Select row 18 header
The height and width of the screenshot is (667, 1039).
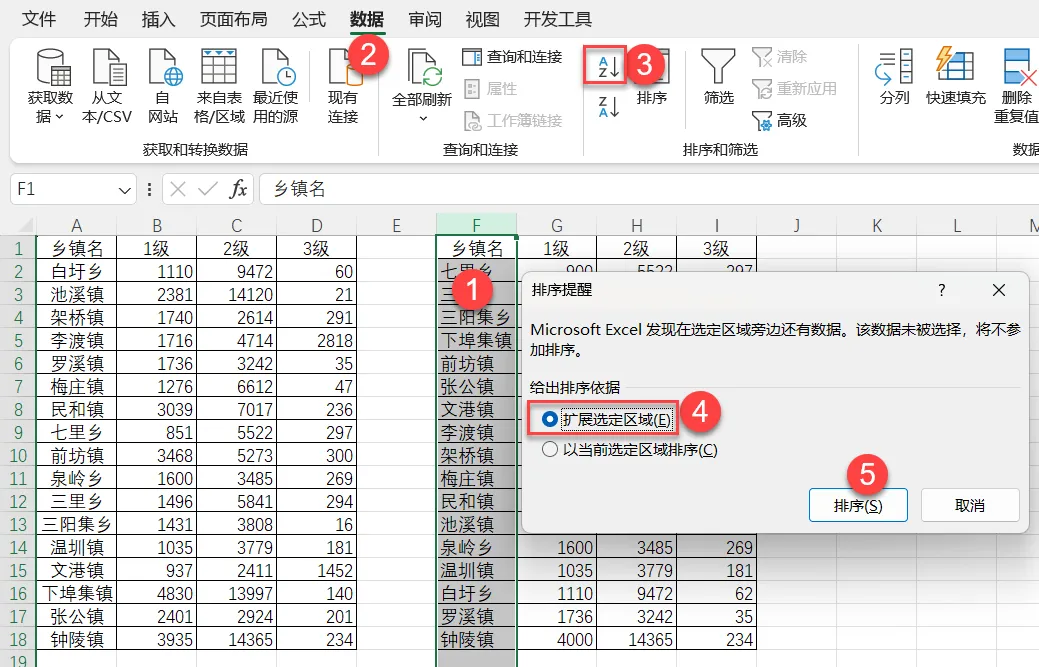pyautogui.click(x=19, y=639)
